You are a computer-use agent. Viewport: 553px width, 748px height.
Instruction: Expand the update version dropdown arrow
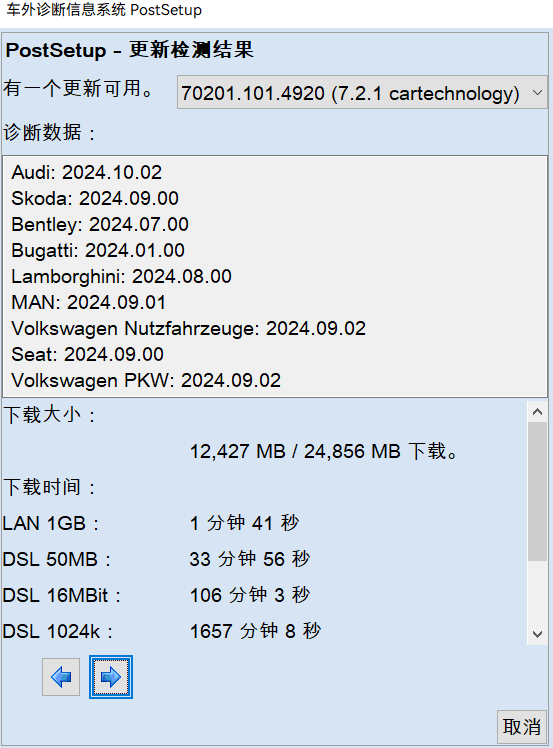(x=537, y=93)
